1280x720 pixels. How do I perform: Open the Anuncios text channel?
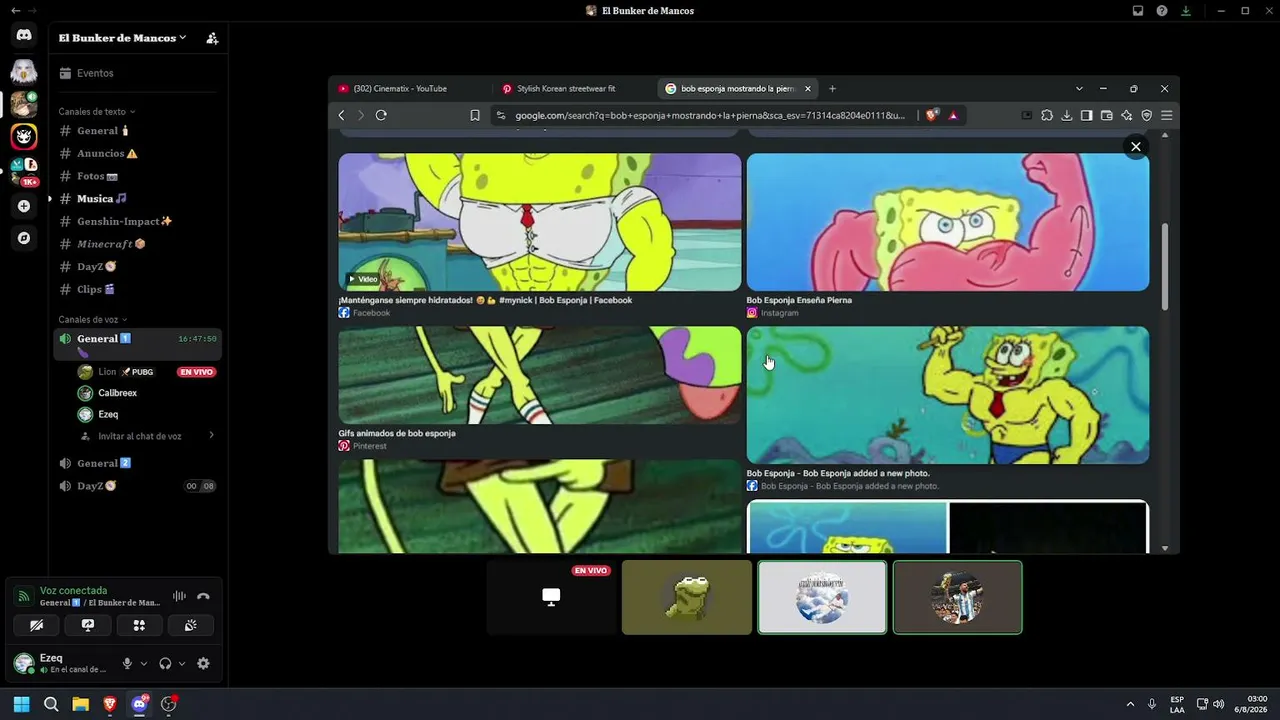pyautogui.click(x=138, y=153)
